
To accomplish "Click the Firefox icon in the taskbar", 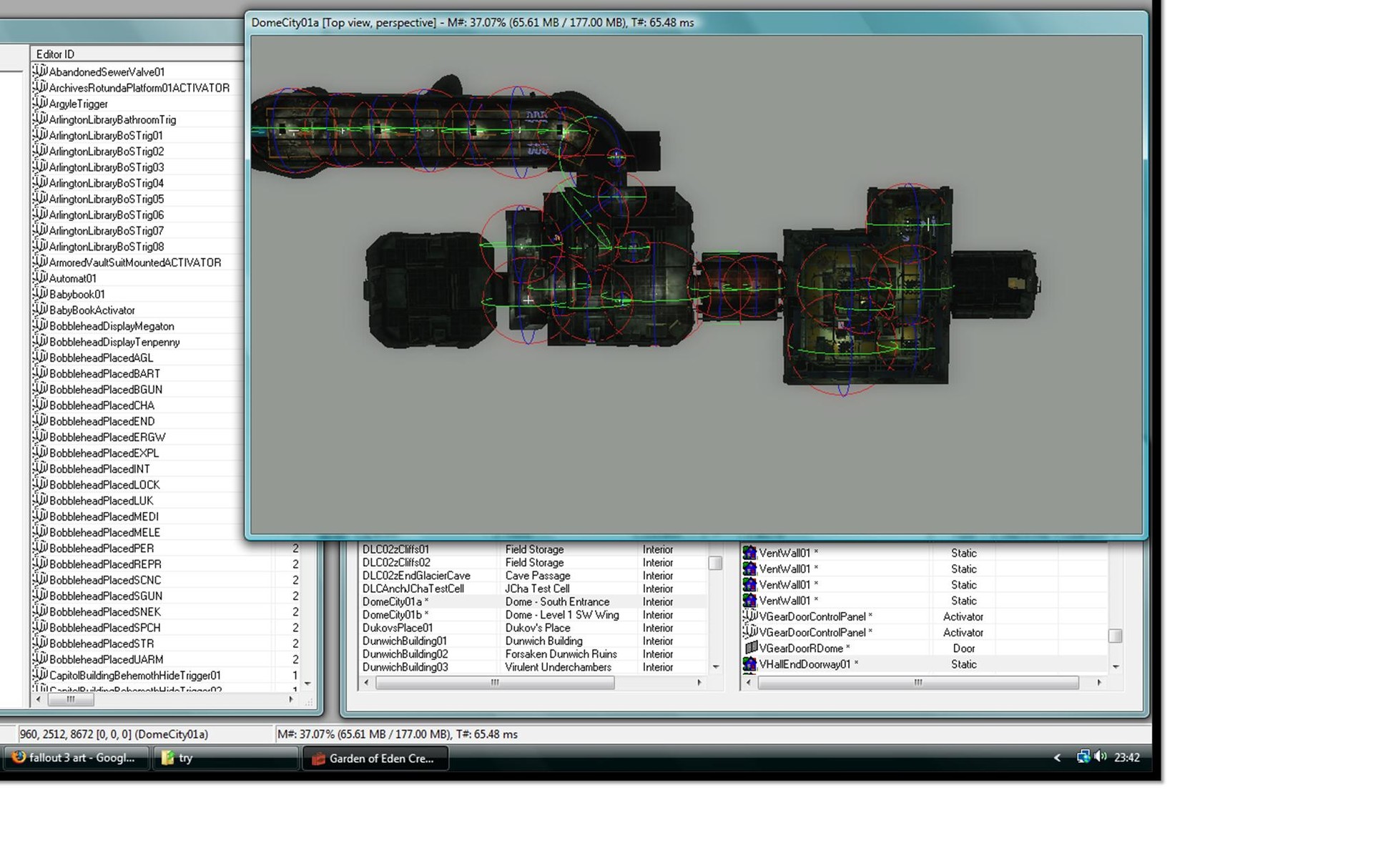I will coord(19,757).
